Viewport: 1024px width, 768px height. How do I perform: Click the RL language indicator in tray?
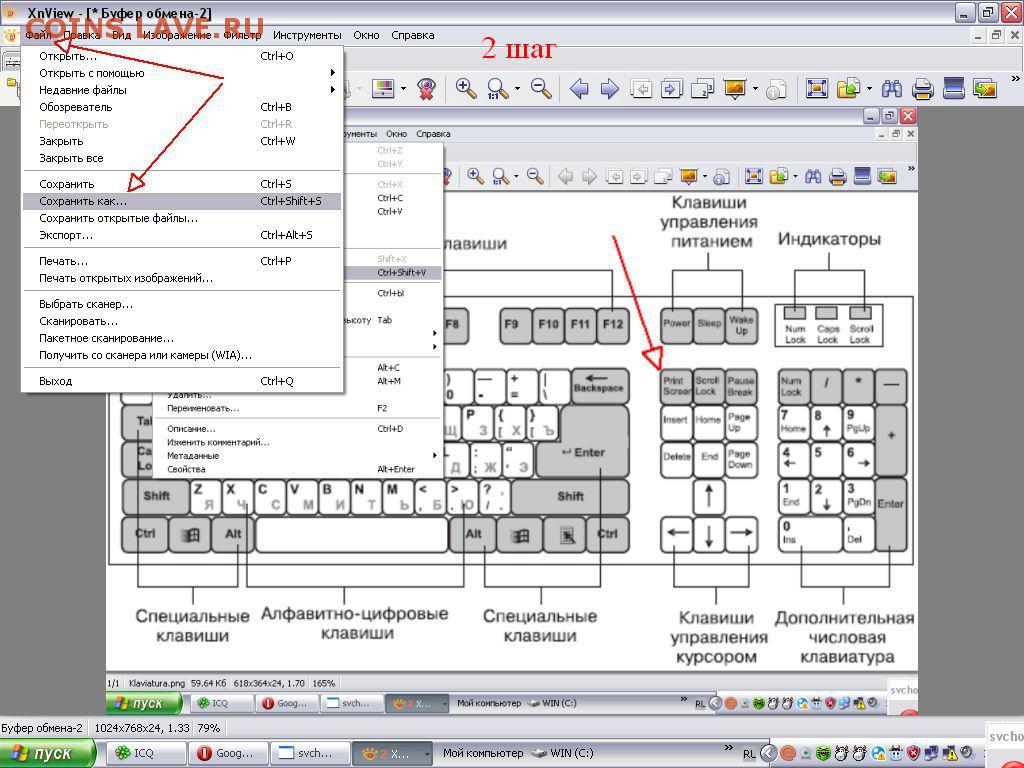click(x=749, y=754)
